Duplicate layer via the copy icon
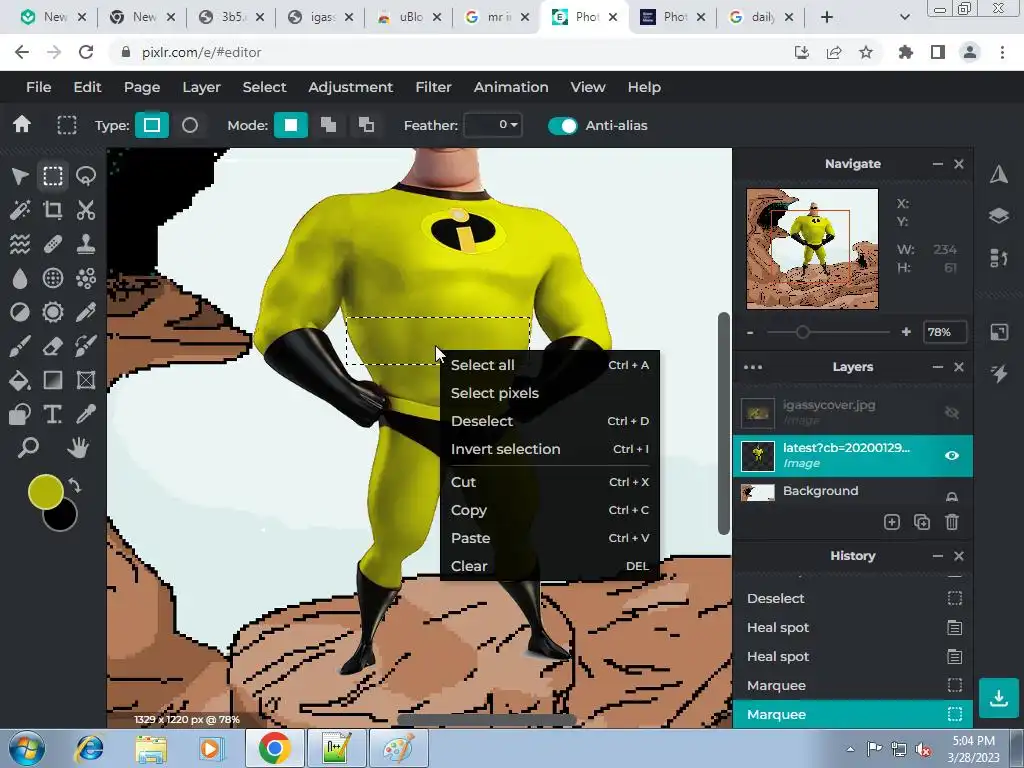This screenshot has width=1024, height=768. pos(922,522)
